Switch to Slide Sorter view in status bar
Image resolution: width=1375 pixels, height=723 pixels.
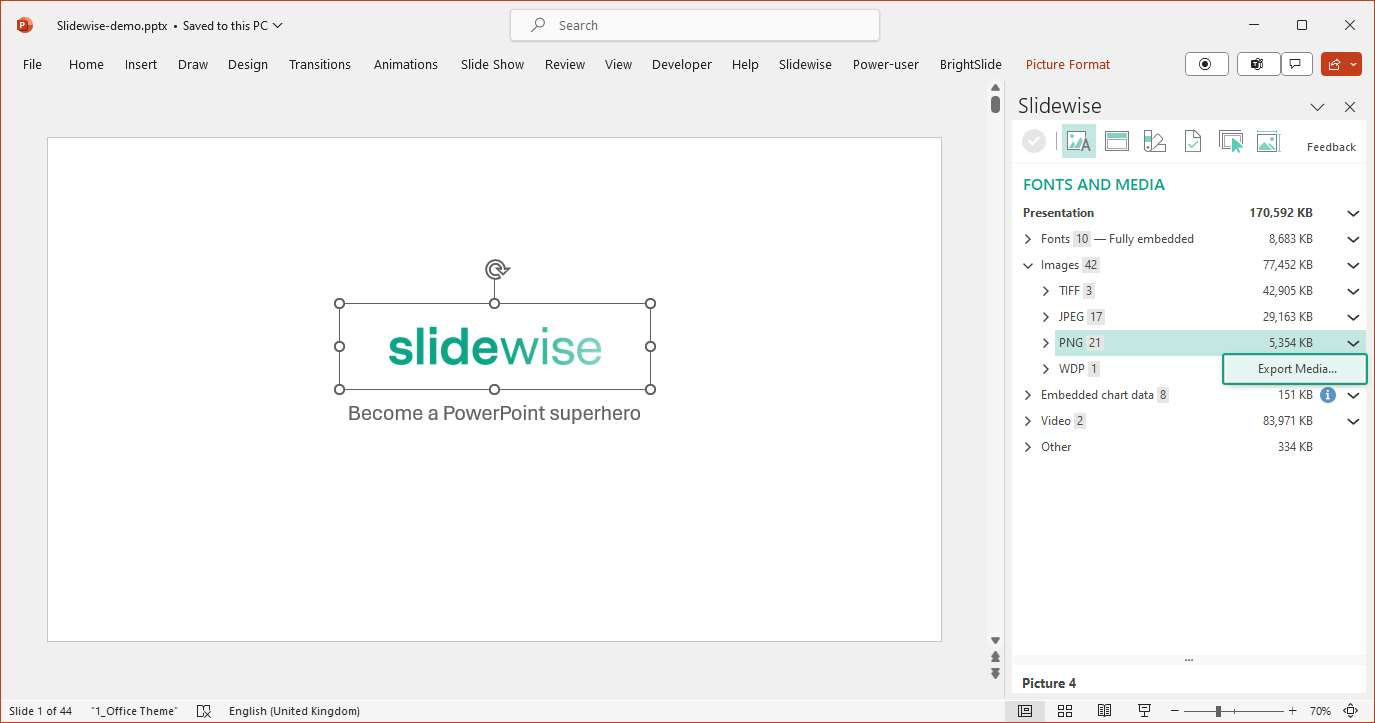[x=1064, y=710]
